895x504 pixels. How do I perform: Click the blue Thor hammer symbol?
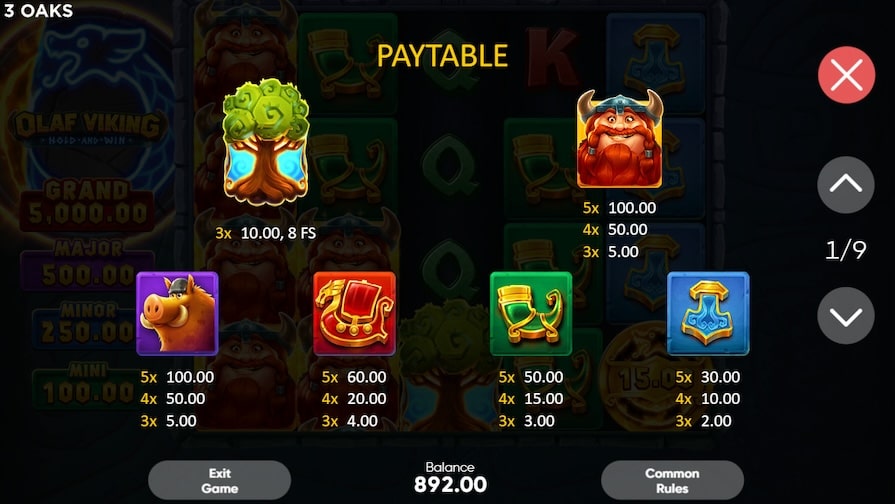click(x=708, y=313)
